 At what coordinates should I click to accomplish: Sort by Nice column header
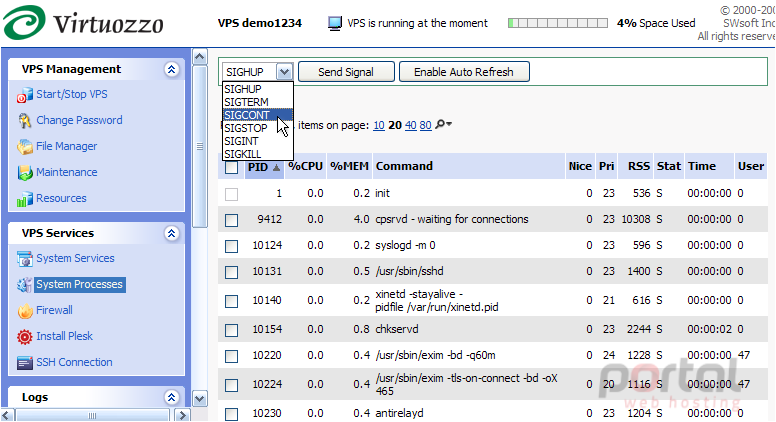[580, 166]
